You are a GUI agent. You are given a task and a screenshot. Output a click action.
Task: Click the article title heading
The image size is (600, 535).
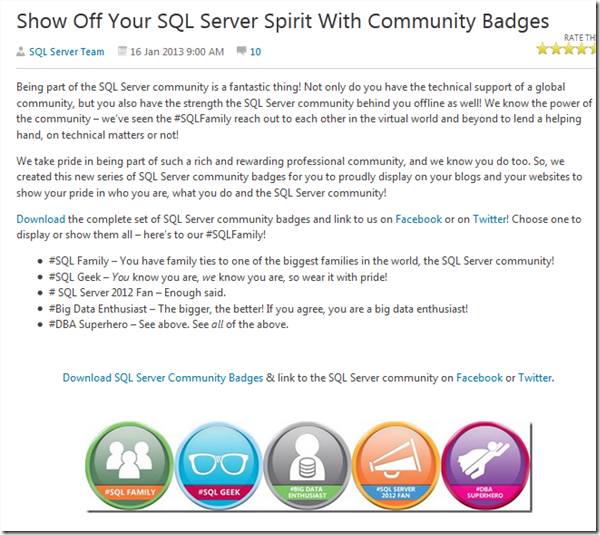click(283, 21)
